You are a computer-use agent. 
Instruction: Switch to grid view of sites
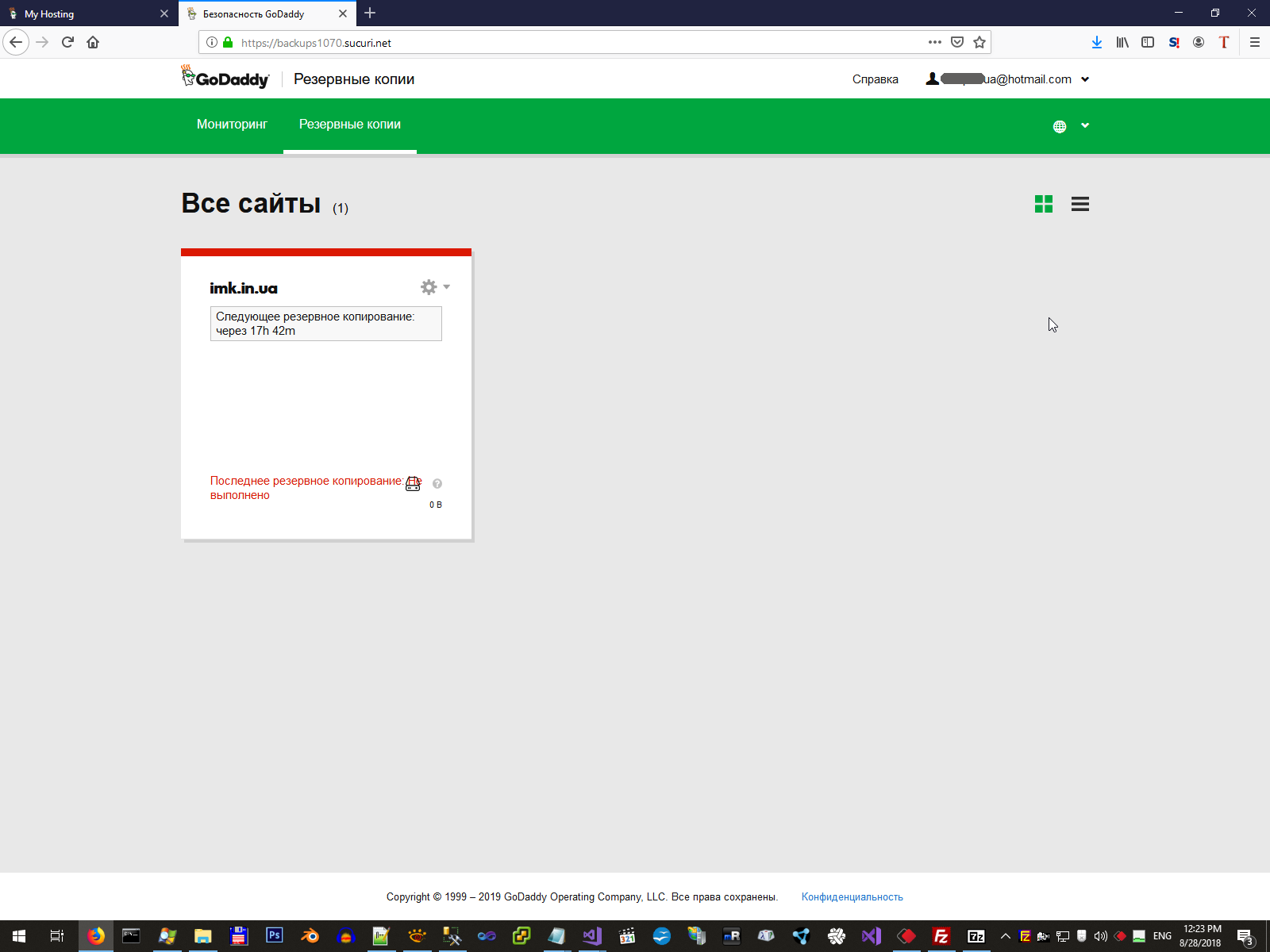[1044, 204]
